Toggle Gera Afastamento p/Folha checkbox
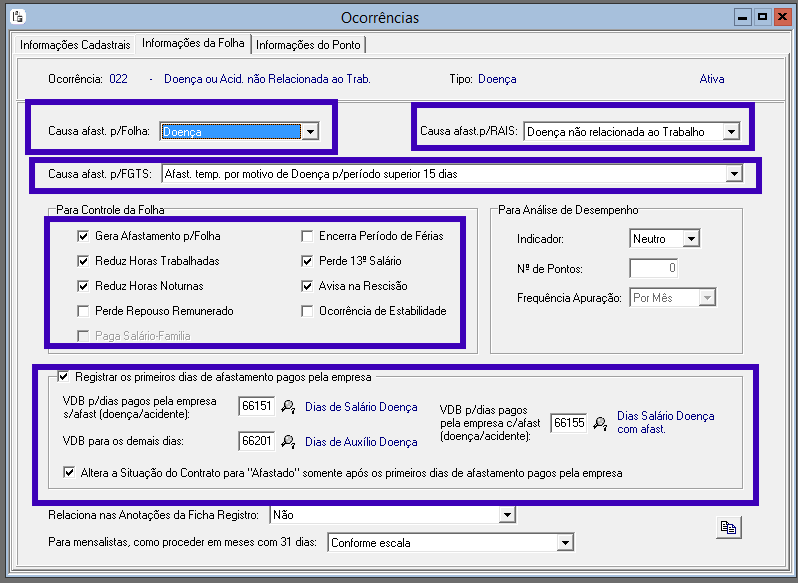Viewport: 798px width, 583px height. tap(84, 236)
